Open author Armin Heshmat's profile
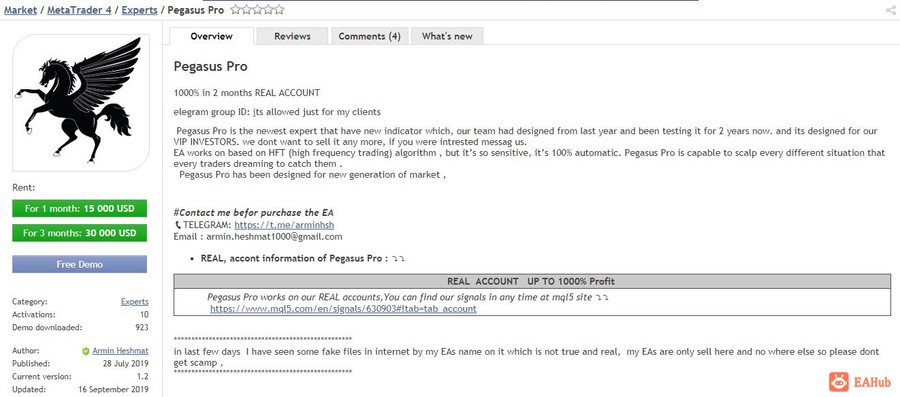The image size is (900, 397). 120,351
